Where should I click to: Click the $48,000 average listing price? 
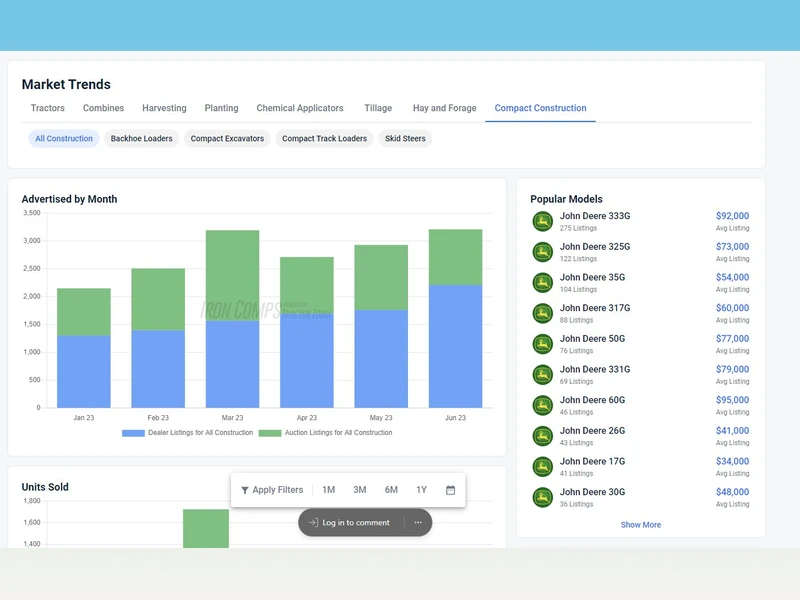pos(732,491)
